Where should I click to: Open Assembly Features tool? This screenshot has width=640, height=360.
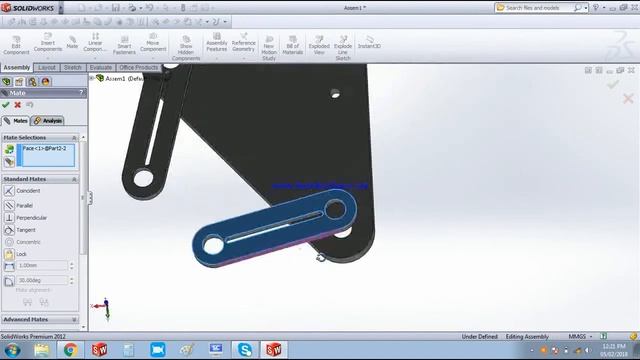(216, 42)
